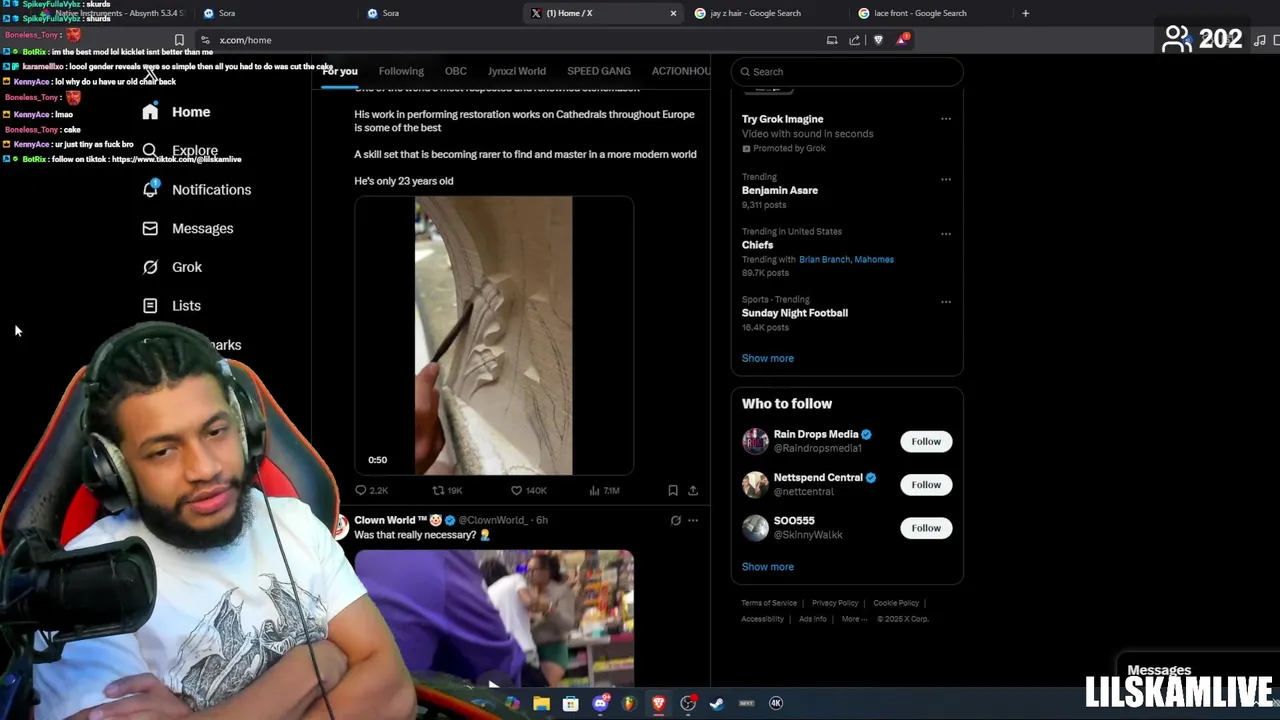
Task: Reply to the stonemason video post
Action: point(371,490)
